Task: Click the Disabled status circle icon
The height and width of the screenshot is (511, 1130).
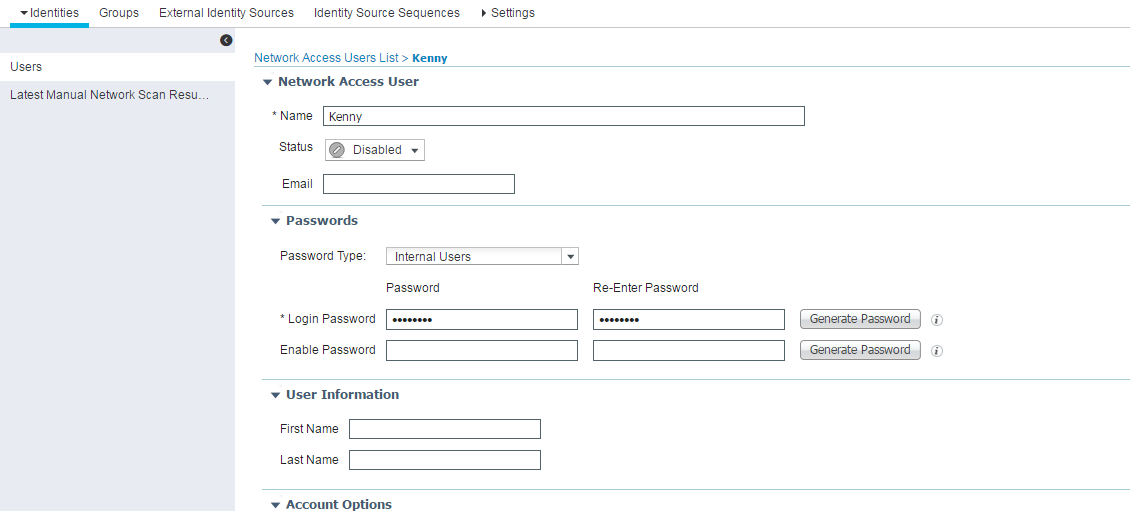Action: point(337,150)
